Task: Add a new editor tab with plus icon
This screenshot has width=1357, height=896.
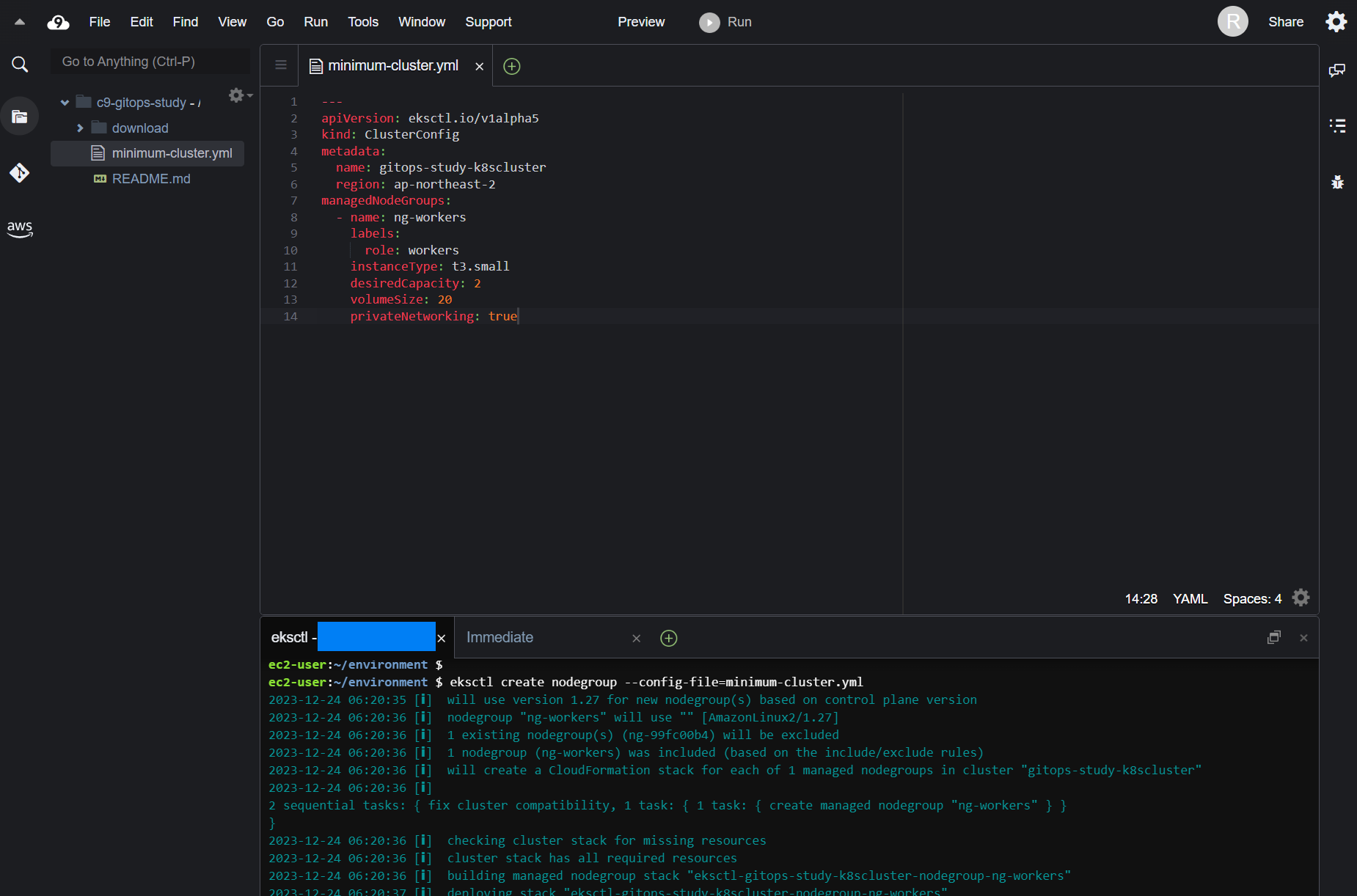Action: pyautogui.click(x=512, y=67)
